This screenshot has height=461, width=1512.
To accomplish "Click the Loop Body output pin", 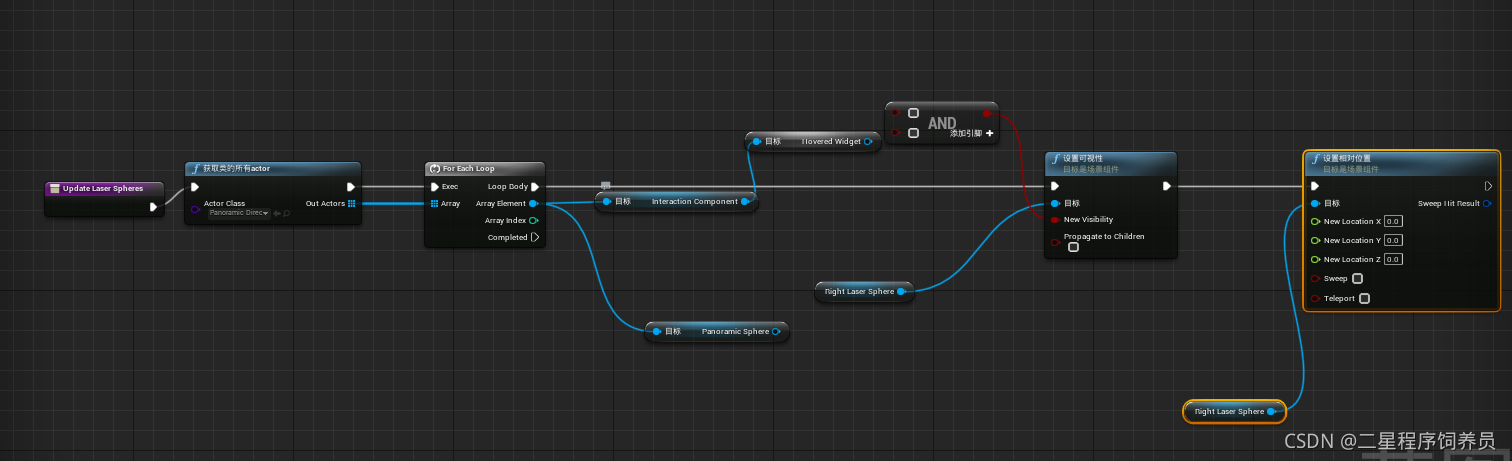I will tap(535, 186).
